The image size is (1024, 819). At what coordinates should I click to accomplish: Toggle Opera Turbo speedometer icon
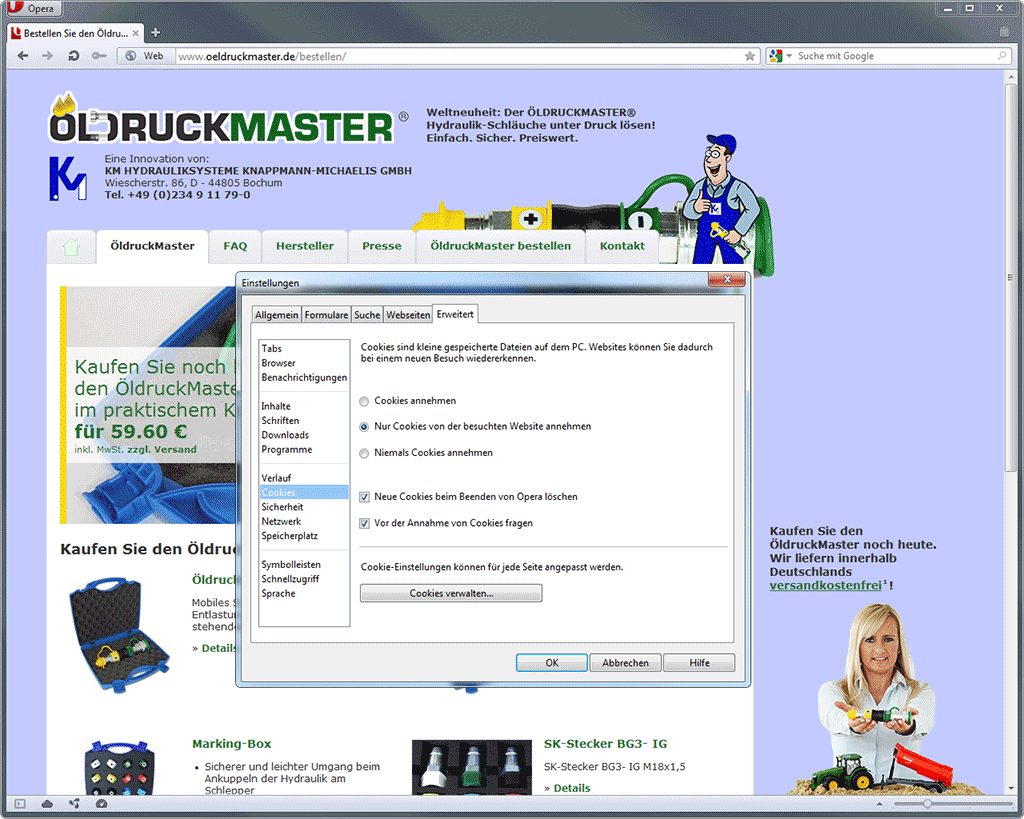(101, 804)
